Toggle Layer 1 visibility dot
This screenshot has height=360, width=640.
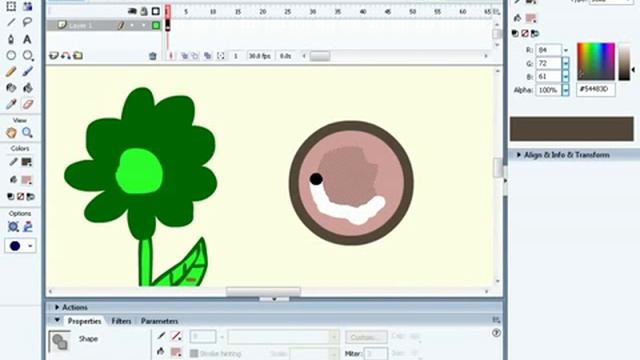pyautogui.click(x=132, y=25)
